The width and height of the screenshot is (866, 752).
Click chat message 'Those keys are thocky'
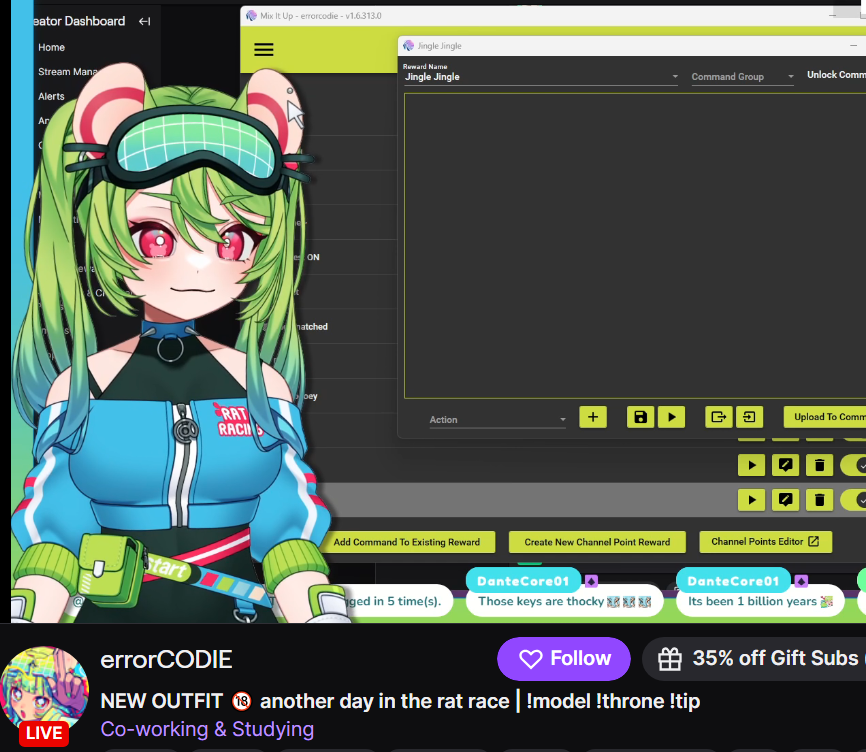coord(564,601)
